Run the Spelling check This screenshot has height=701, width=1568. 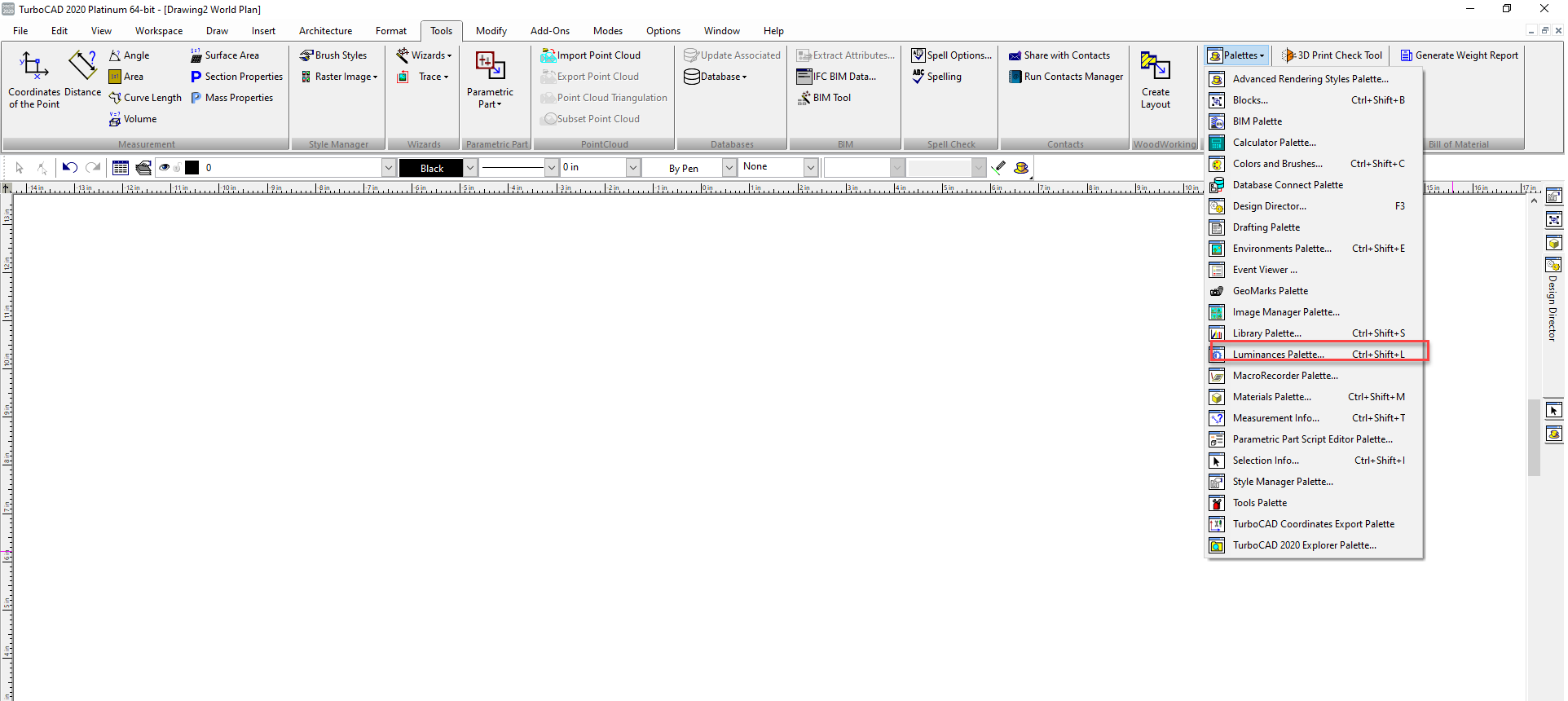point(936,77)
